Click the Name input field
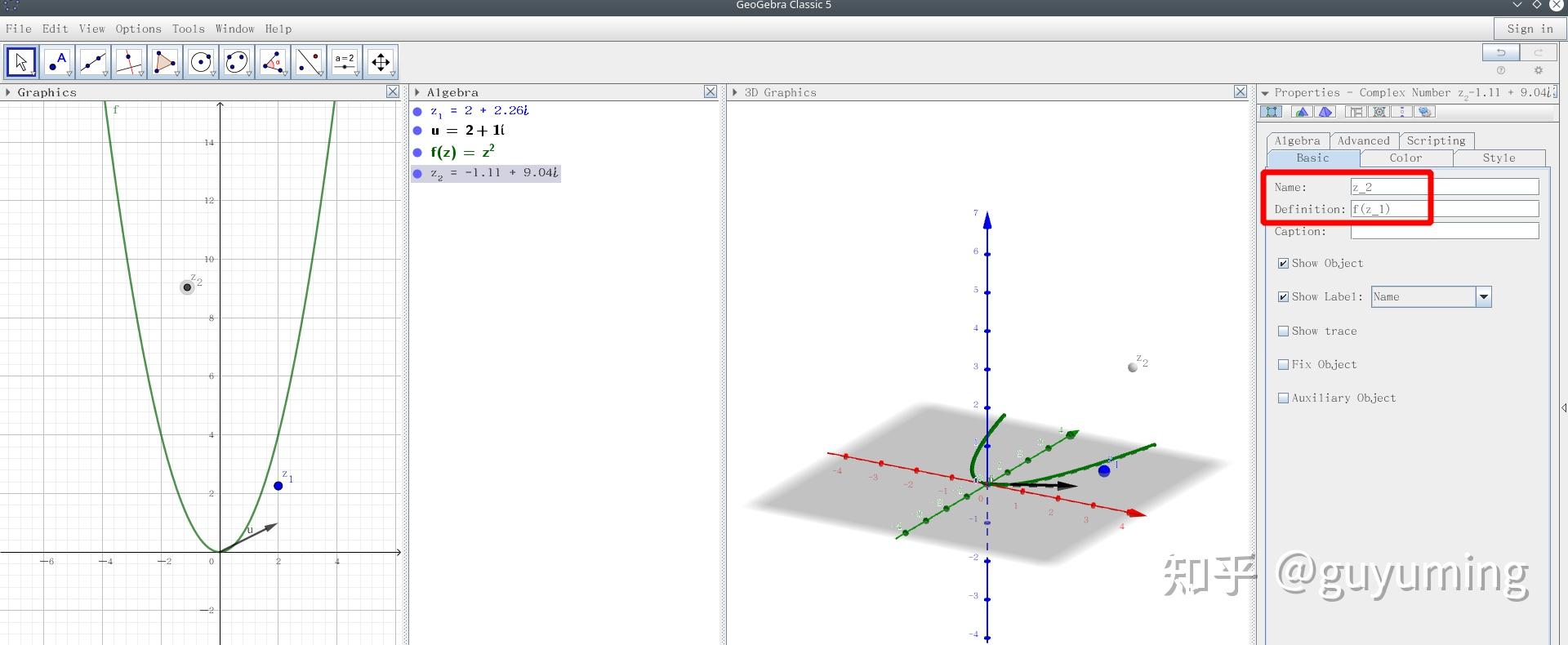 1445,187
